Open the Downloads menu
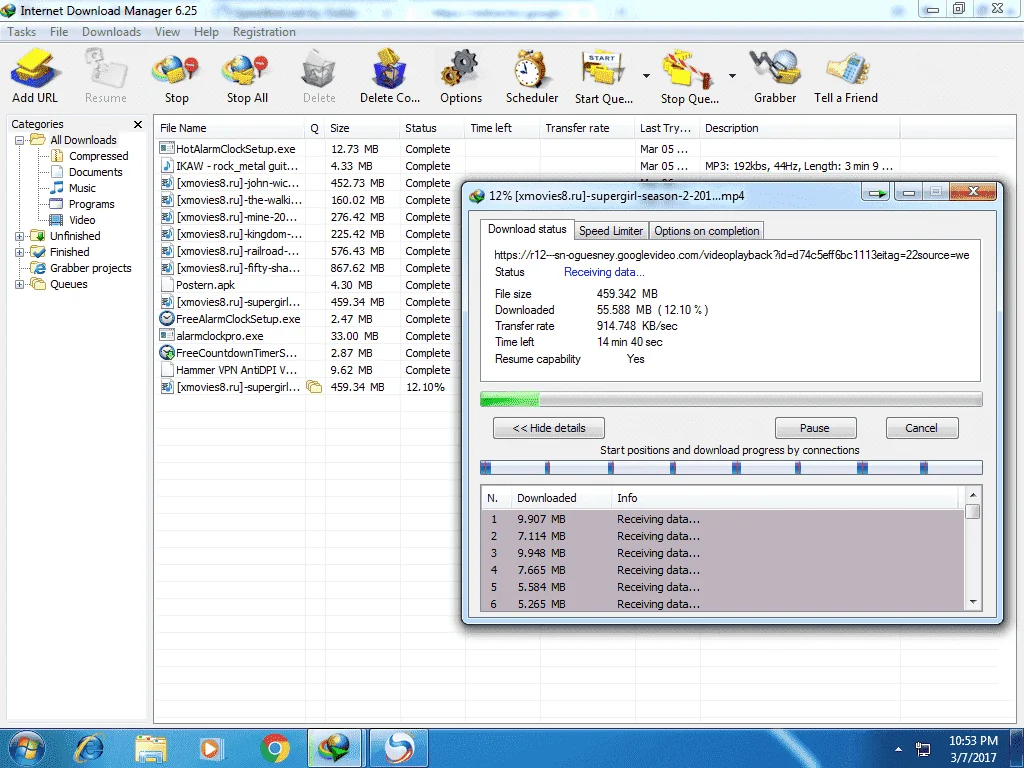Image resolution: width=1024 pixels, height=768 pixels. (111, 32)
